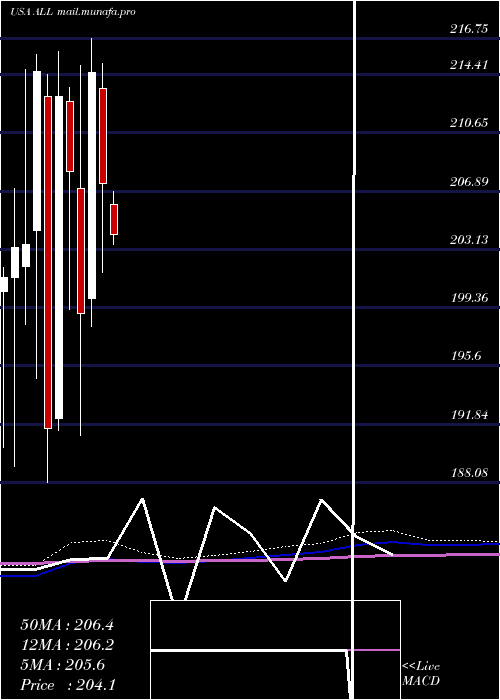Click the 203.13 price axis label
This screenshot has height=700, width=500.
coord(469,240)
